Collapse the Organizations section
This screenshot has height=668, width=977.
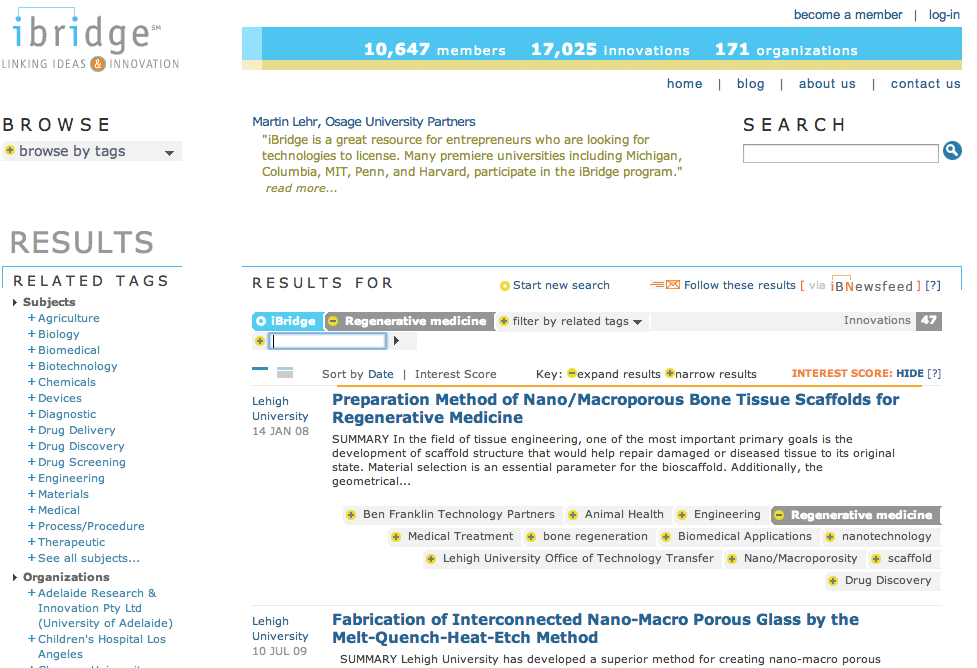(14, 578)
